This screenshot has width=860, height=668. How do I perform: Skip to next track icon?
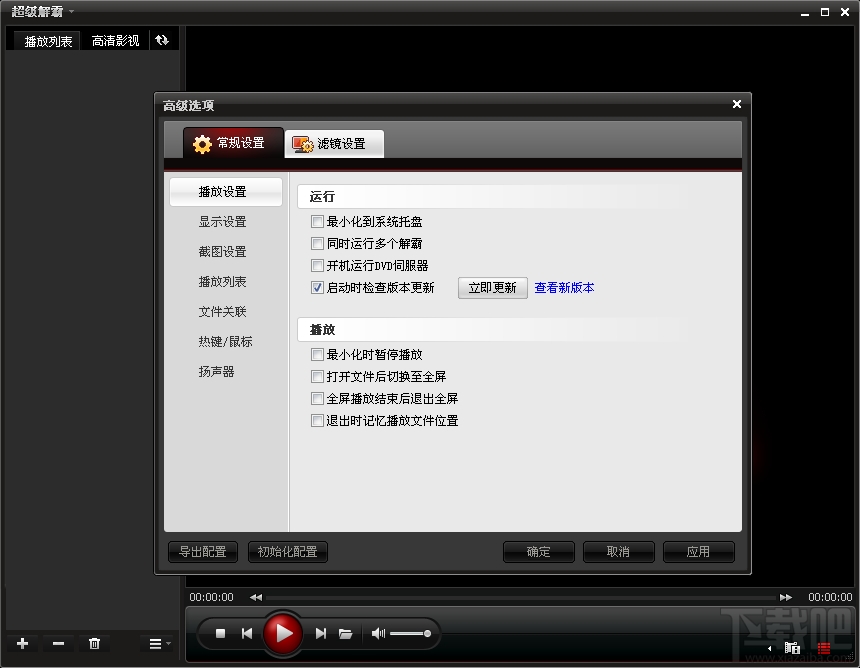(x=320, y=633)
